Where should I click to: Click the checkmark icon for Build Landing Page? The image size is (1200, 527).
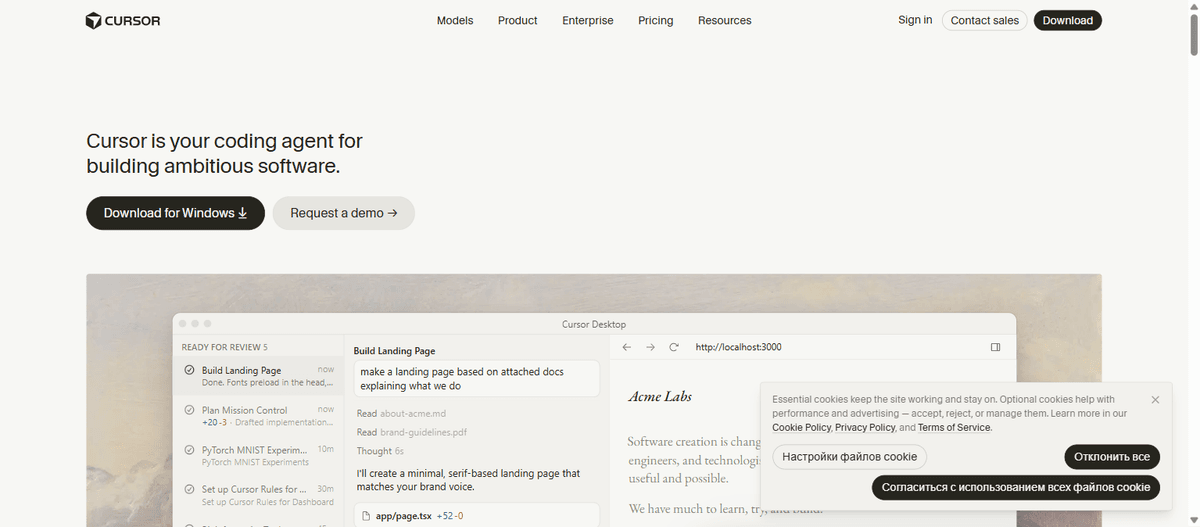coord(189,370)
